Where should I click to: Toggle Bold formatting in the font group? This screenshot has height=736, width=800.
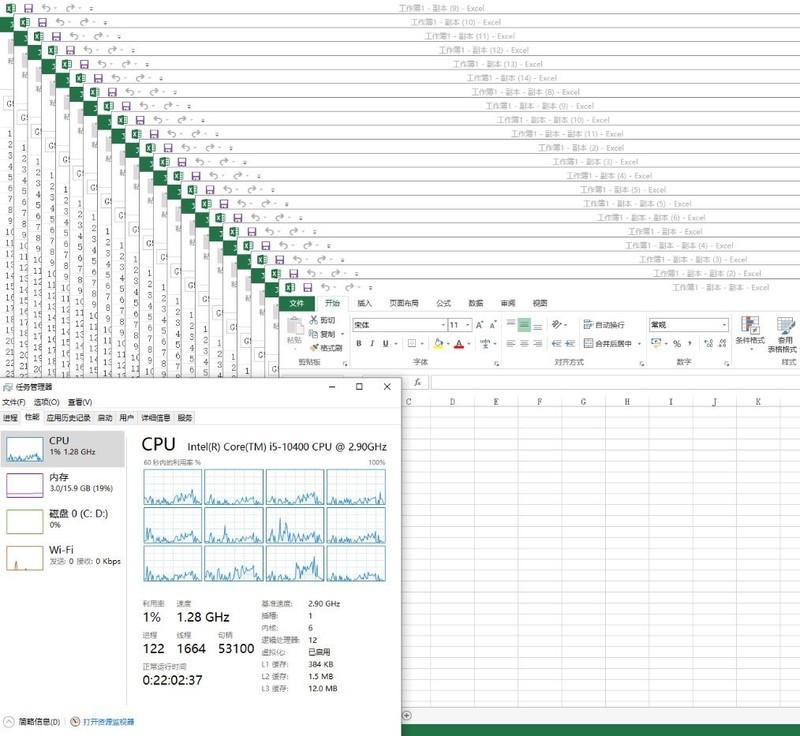coord(357,344)
